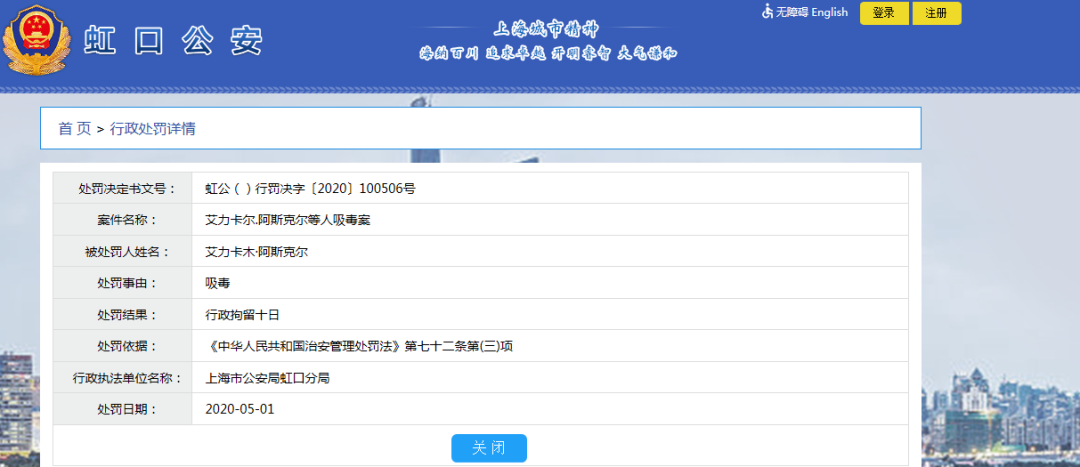This screenshot has height=467, width=1080.
Task: Switch language to English
Action: point(829,12)
